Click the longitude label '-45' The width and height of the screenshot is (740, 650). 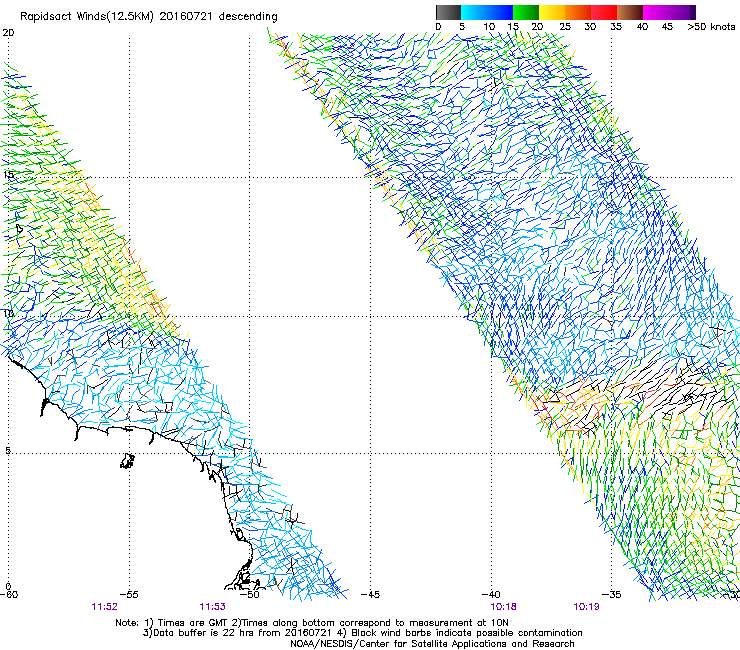pos(370,594)
